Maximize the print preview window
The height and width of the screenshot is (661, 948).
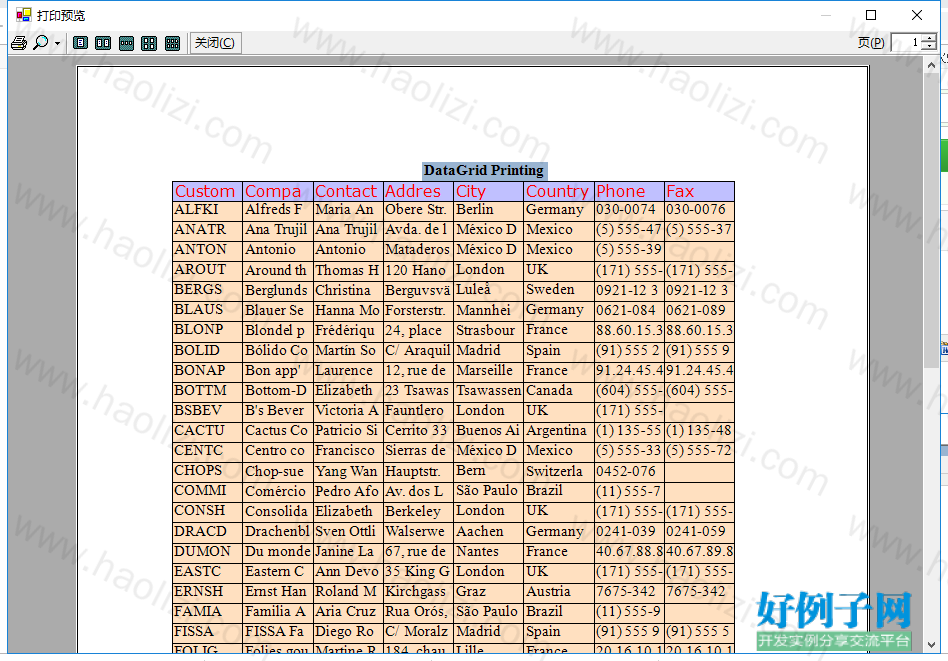click(871, 15)
